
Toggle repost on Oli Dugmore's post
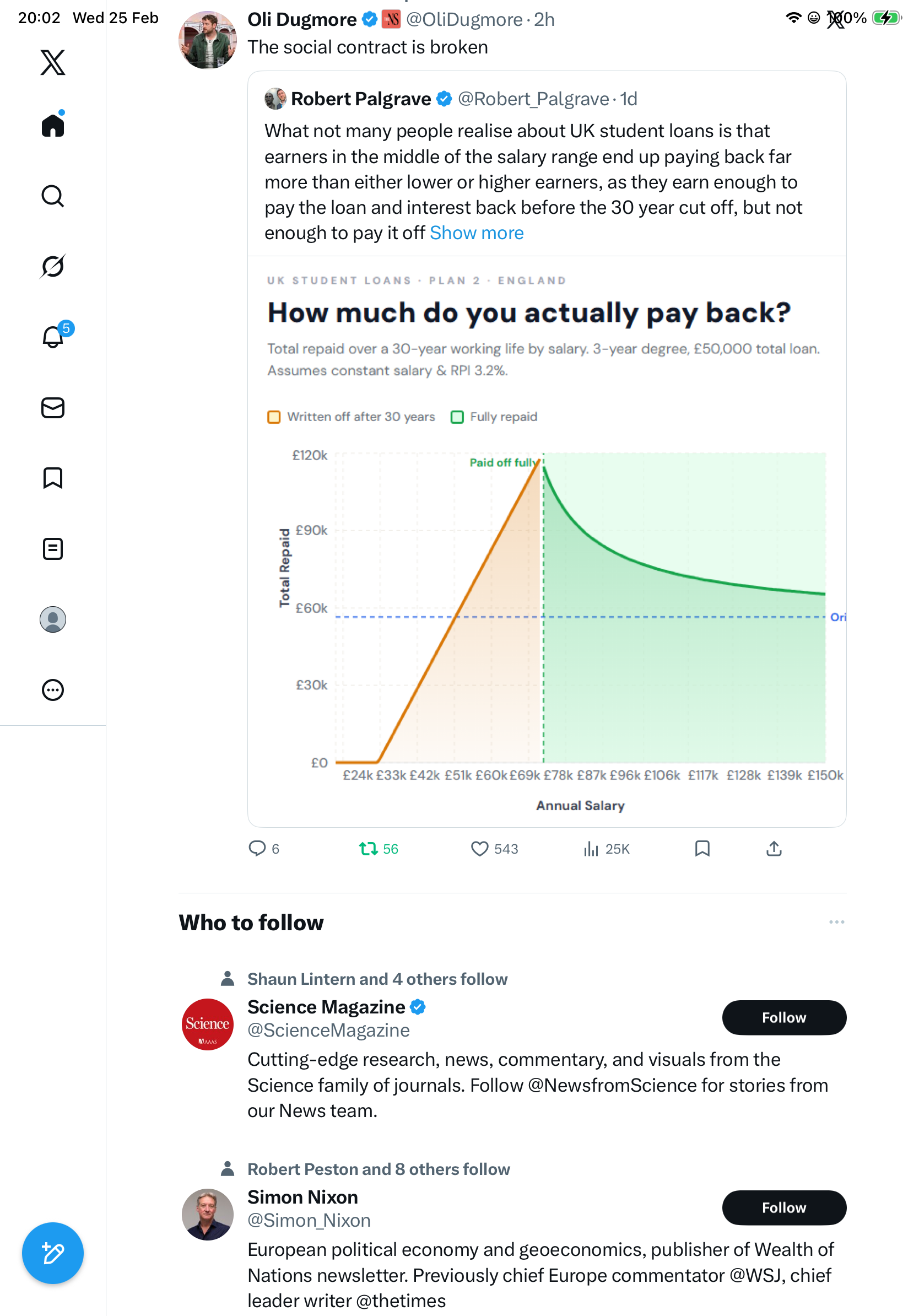point(368,848)
